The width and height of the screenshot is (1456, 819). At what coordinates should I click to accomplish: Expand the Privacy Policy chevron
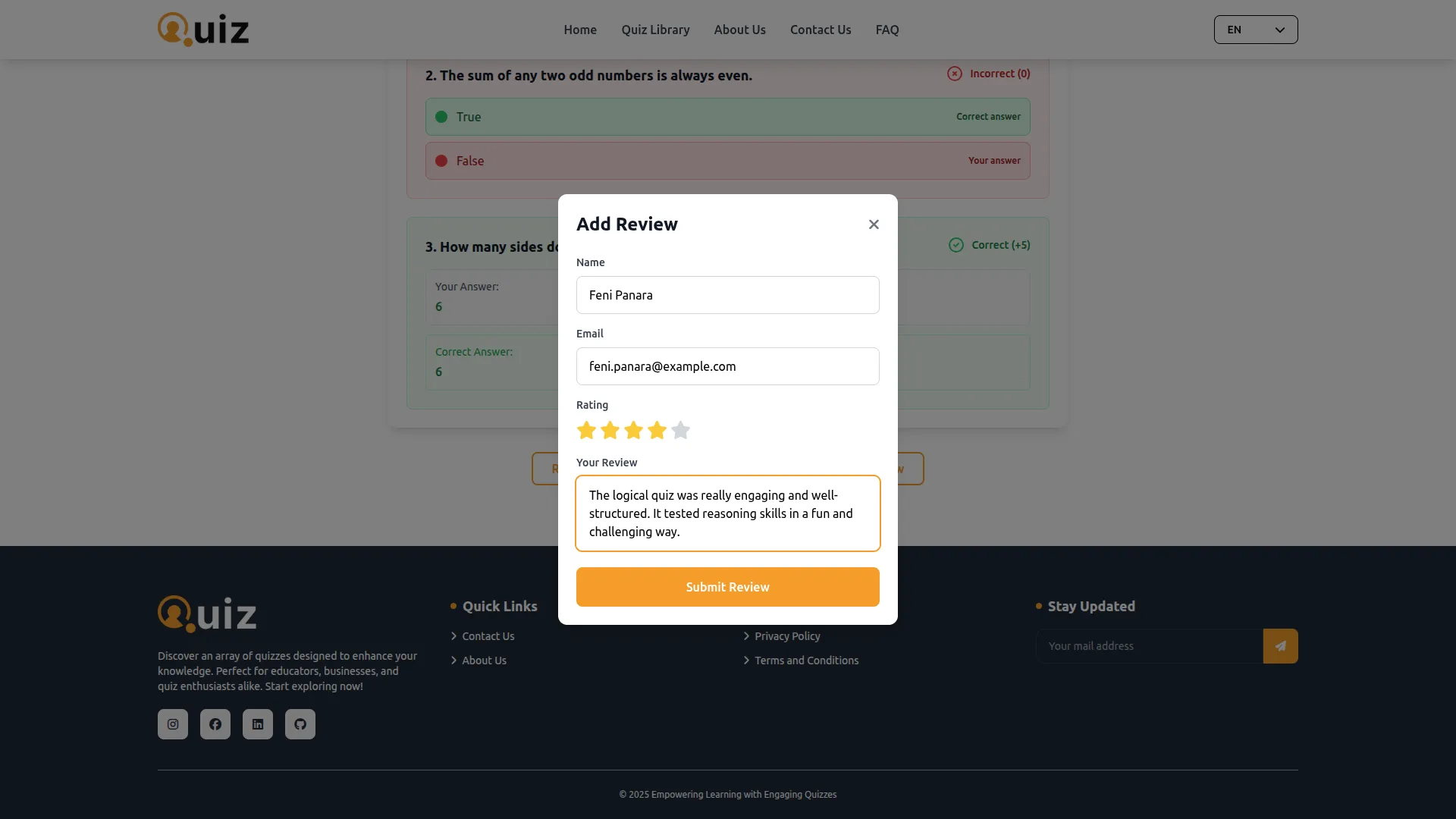745,636
